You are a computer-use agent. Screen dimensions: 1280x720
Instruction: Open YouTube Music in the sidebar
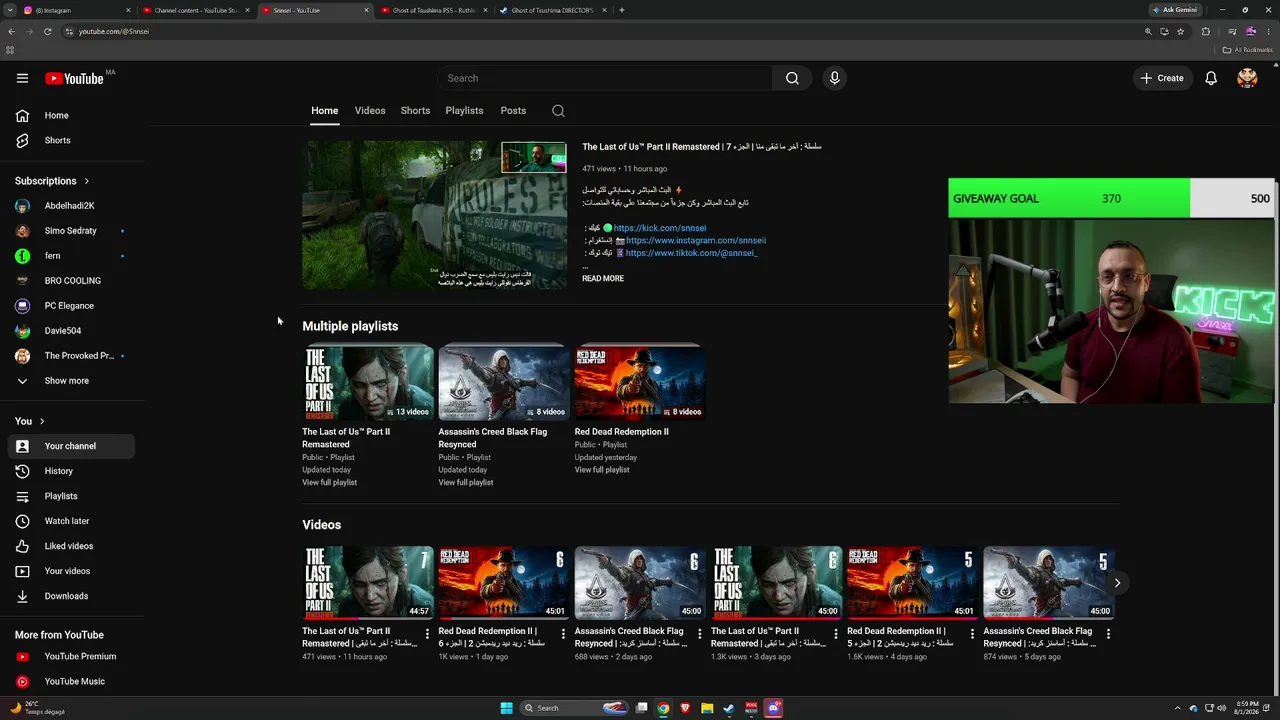(70, 681)
